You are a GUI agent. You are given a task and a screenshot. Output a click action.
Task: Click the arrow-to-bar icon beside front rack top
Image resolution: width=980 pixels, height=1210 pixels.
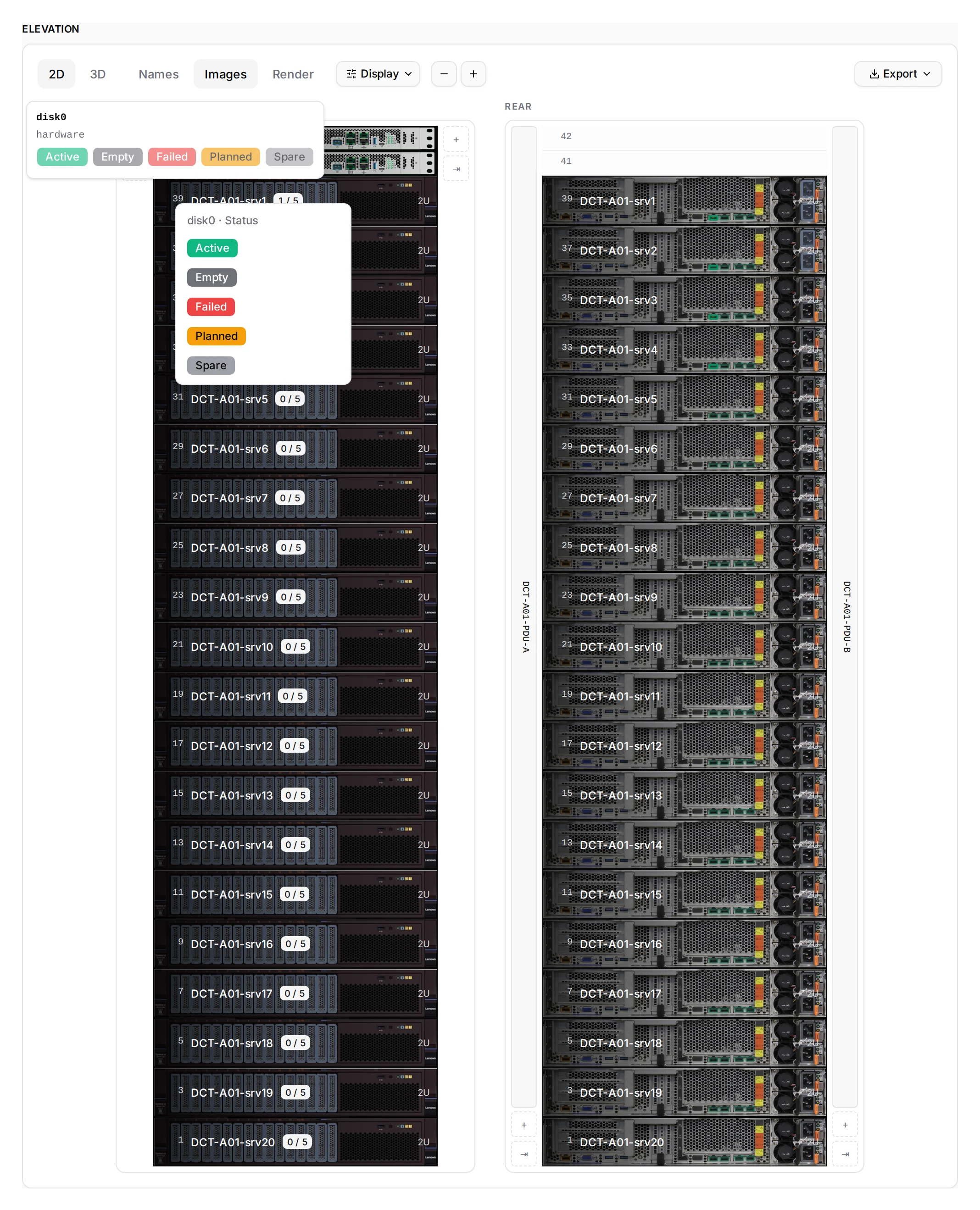[456, 169]
